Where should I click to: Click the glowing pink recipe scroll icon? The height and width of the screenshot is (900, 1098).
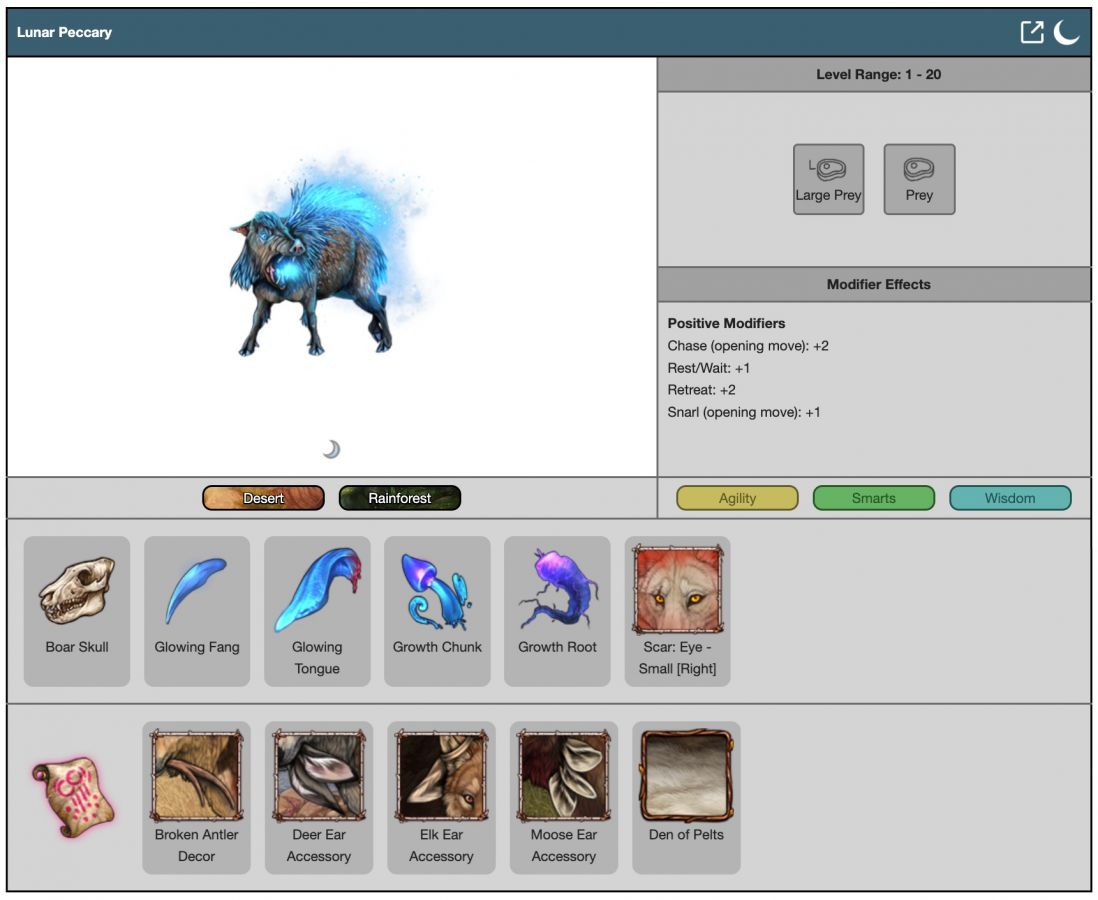pyautogui.click(x=72, y=797)
